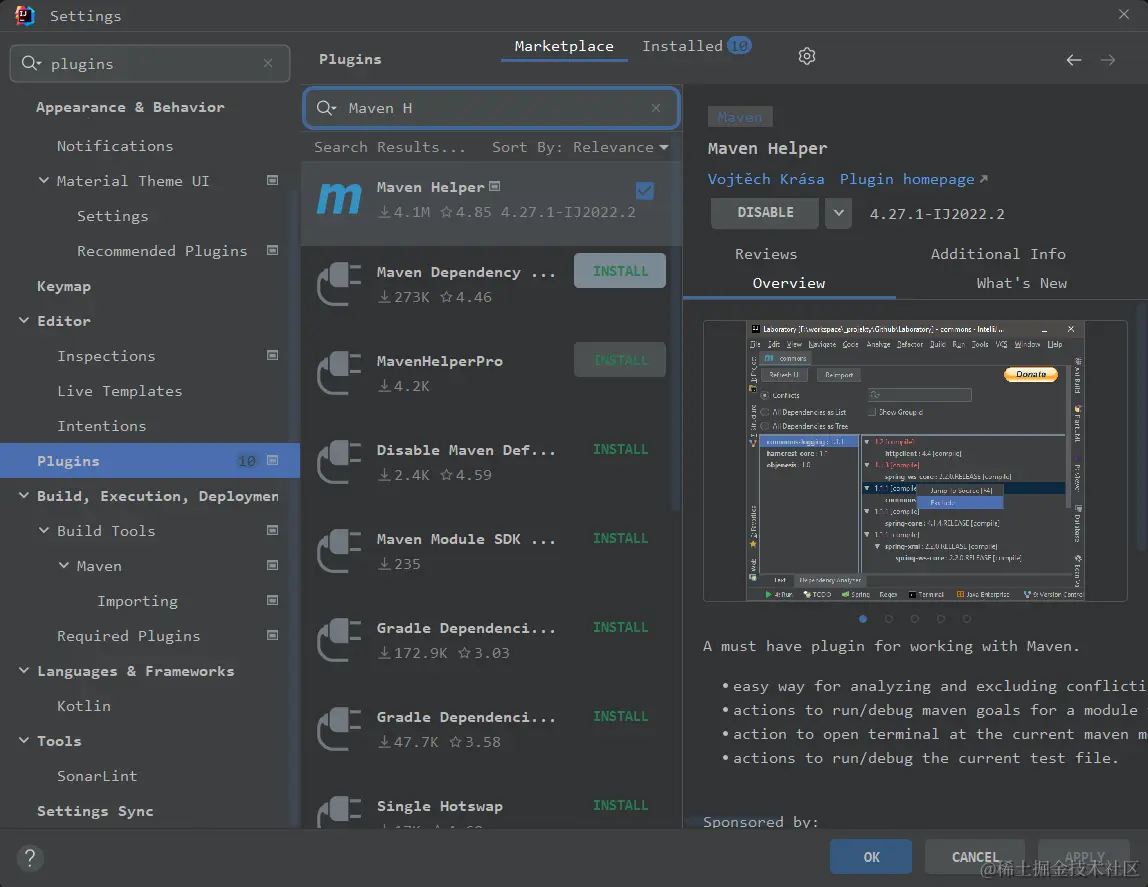Collapse the Maven tree node
This screenshot has width=1148, height=887.
click(64, 566)
